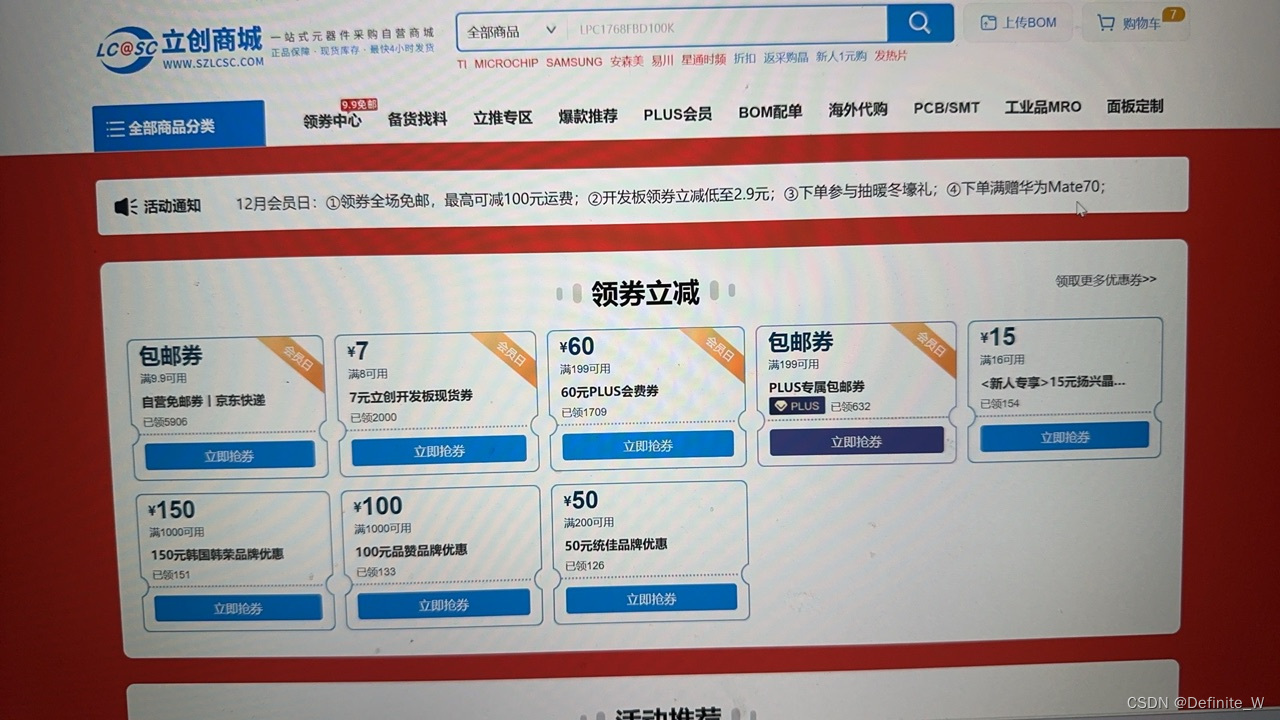The width and height of the screenshot is (1280, 720).
Task: Click the 安森美 keyword link
Action: [627, 61]
